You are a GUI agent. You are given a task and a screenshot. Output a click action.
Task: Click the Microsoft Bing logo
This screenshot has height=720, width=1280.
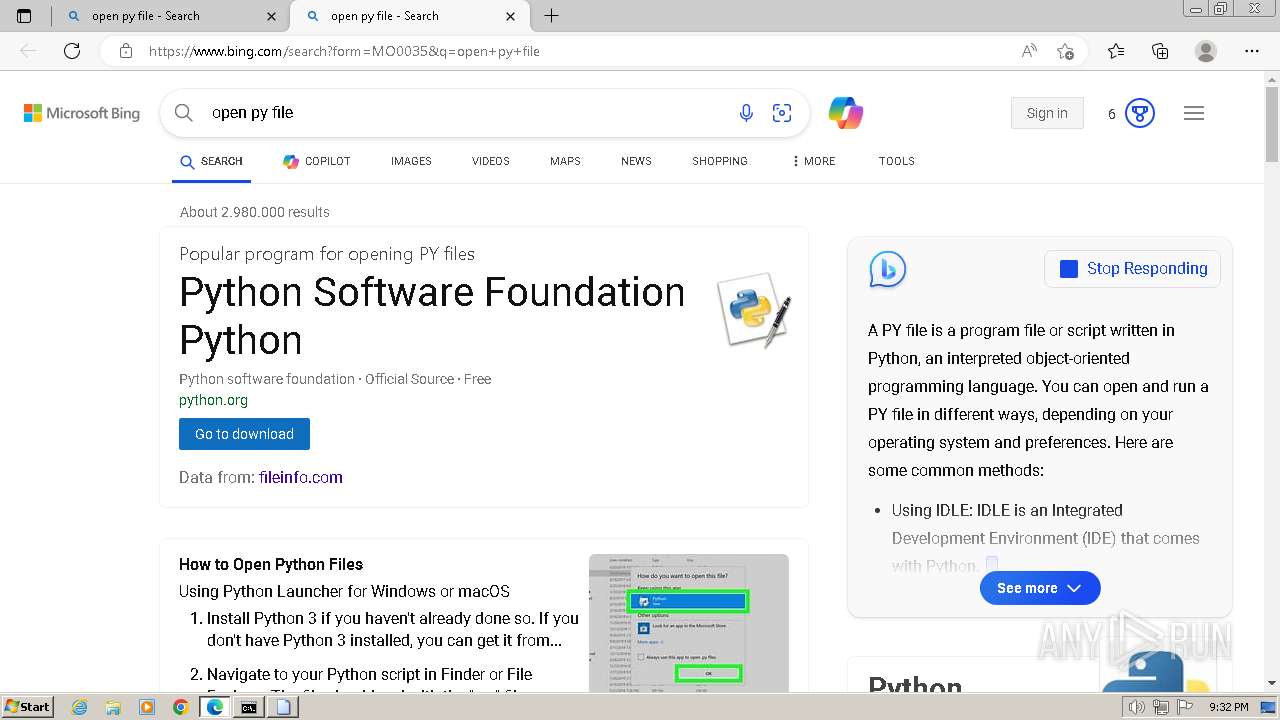click(x=82, y=113)
